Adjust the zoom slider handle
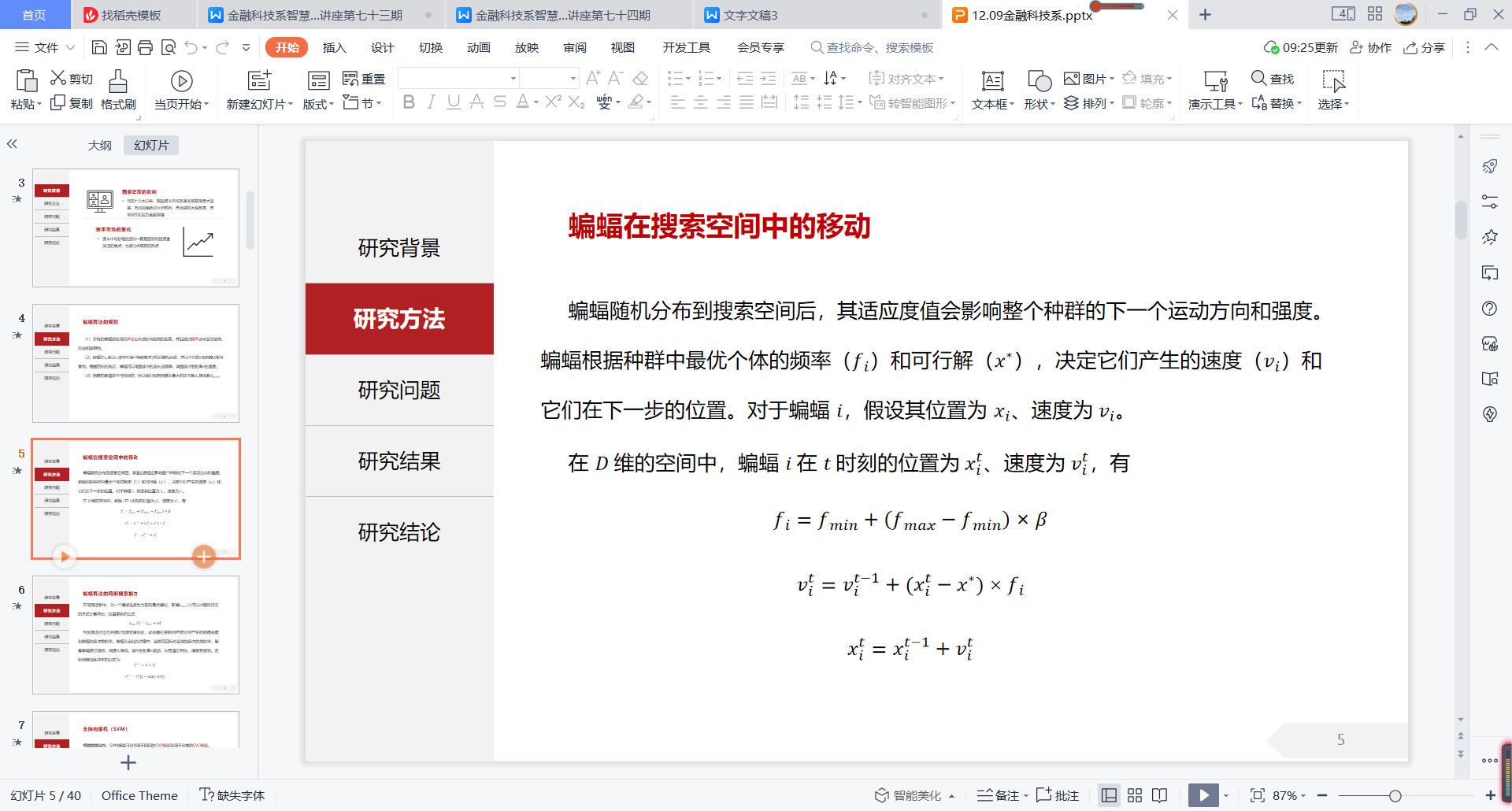1512x811 pixels. coord(1395,795)
